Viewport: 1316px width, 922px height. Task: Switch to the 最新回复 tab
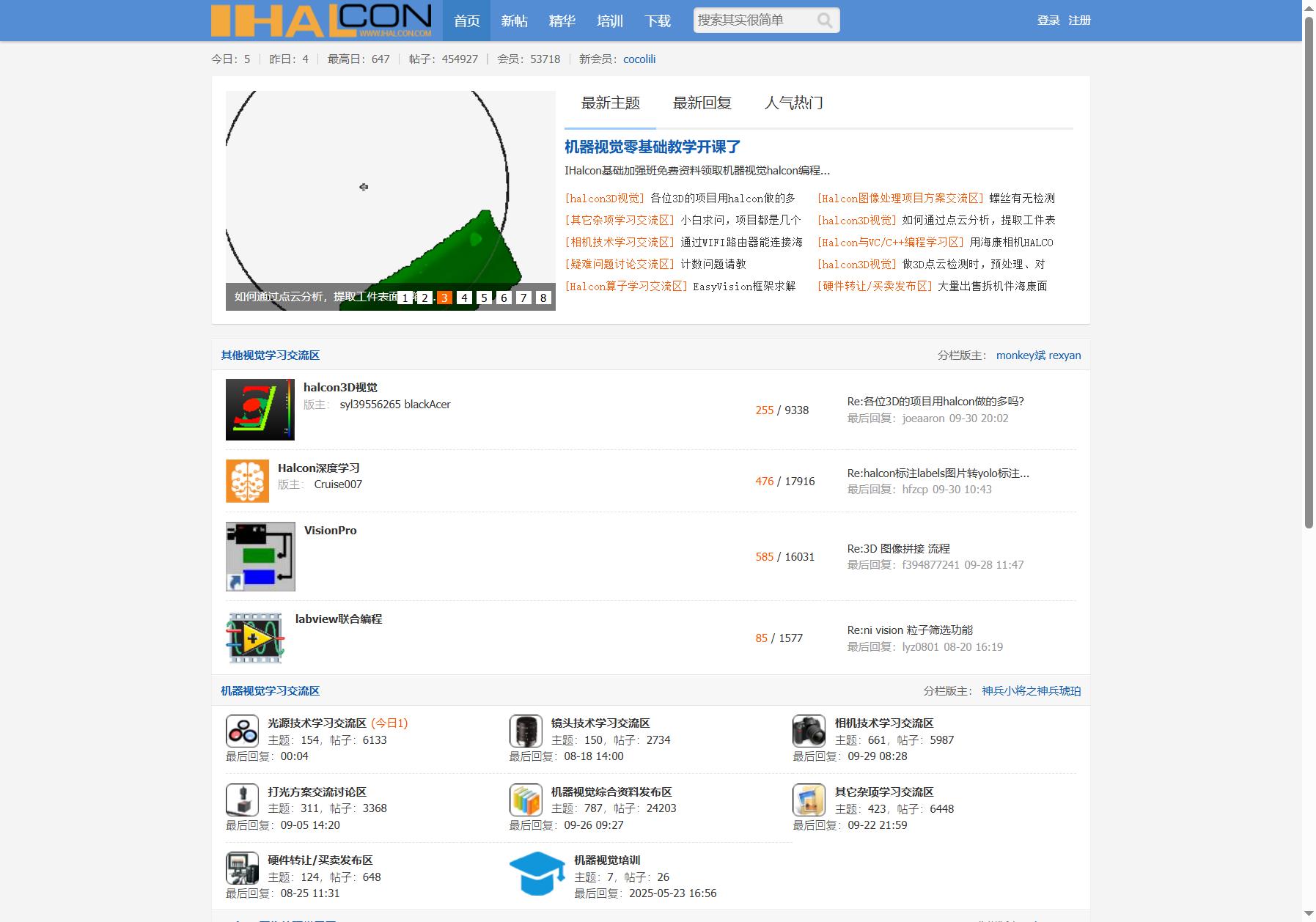(x=702, y=103)
